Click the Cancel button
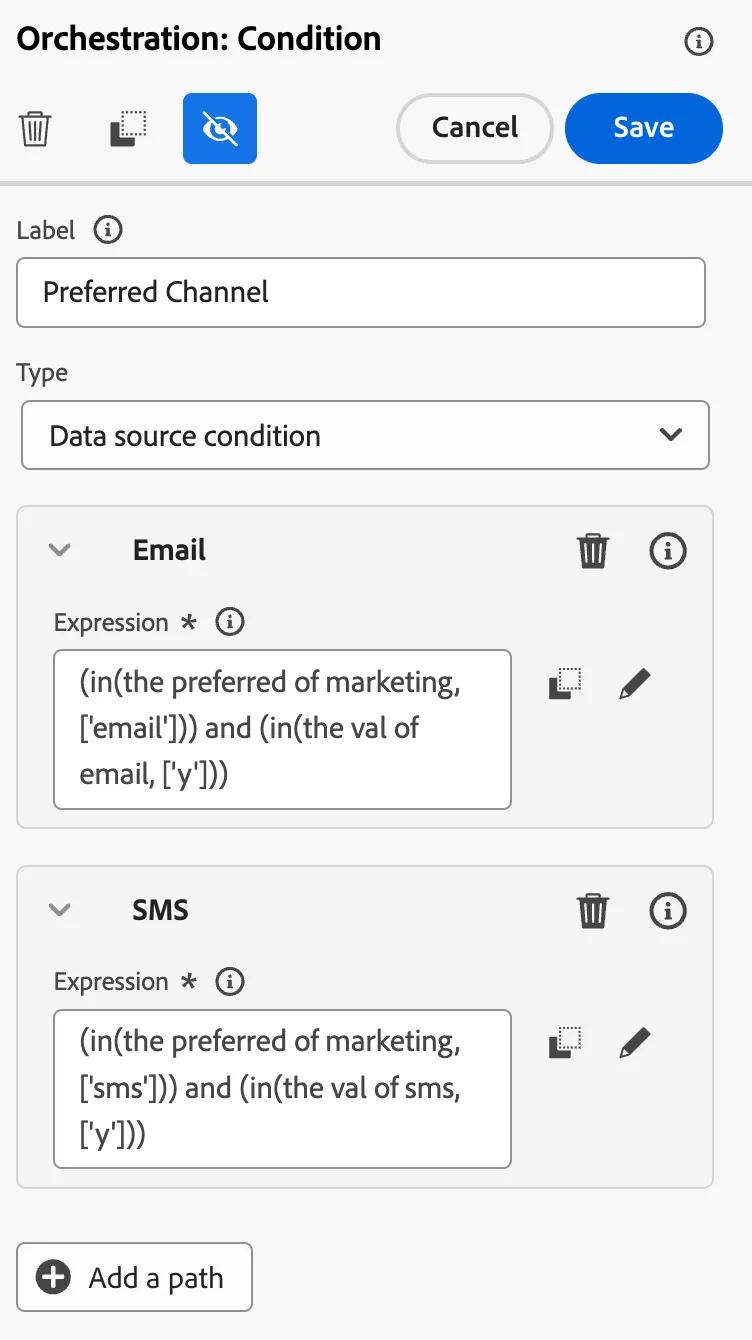This screenshot has width=752, height=1340. click(x=475, y=128)
